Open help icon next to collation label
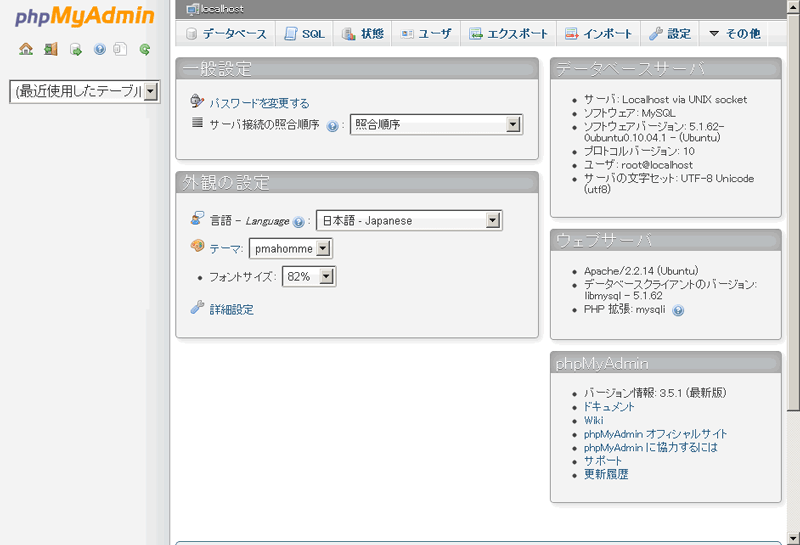The height and width of the screenshot is (545, 800). click(x=332, y=126)
